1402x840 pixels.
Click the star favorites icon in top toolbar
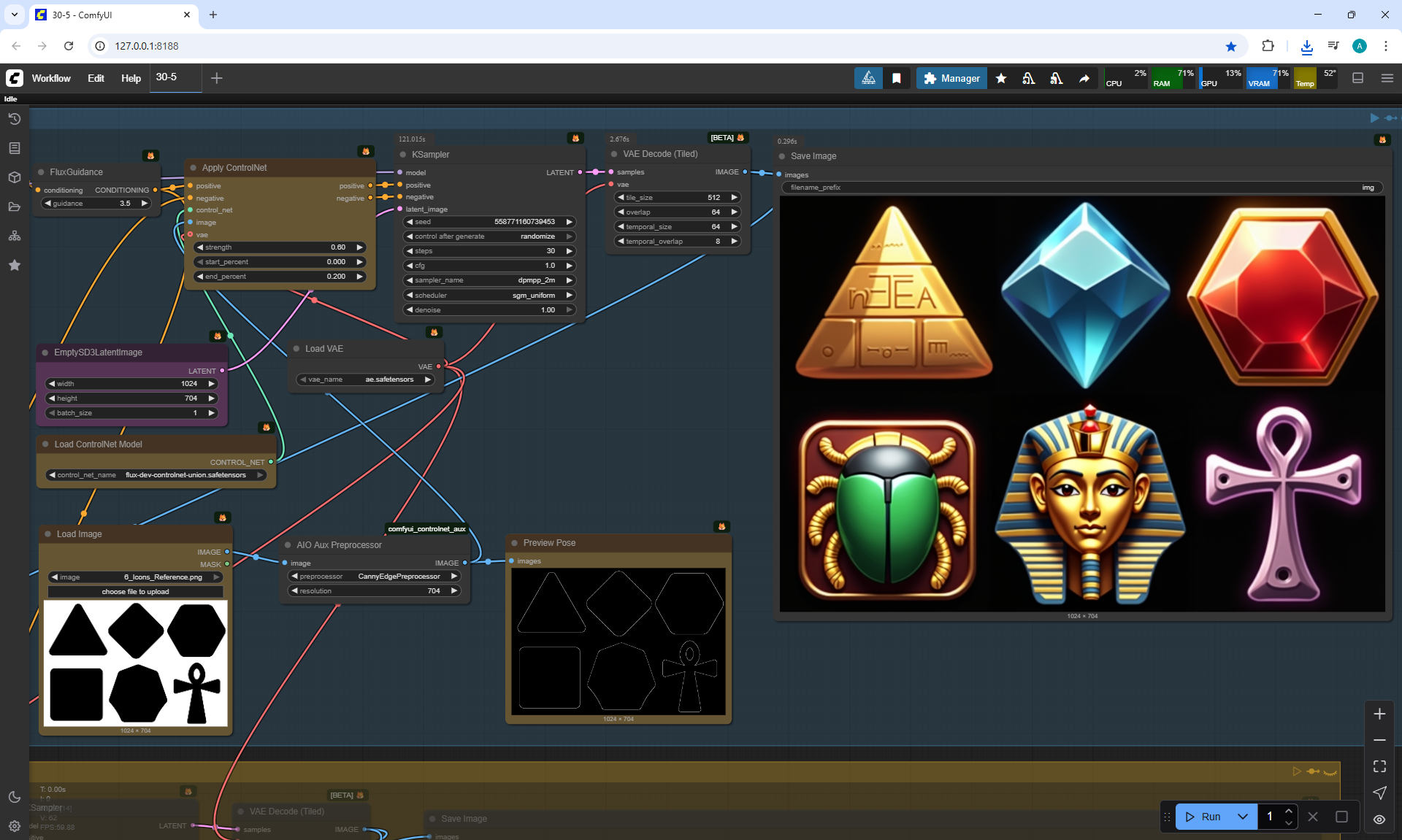1001,78
